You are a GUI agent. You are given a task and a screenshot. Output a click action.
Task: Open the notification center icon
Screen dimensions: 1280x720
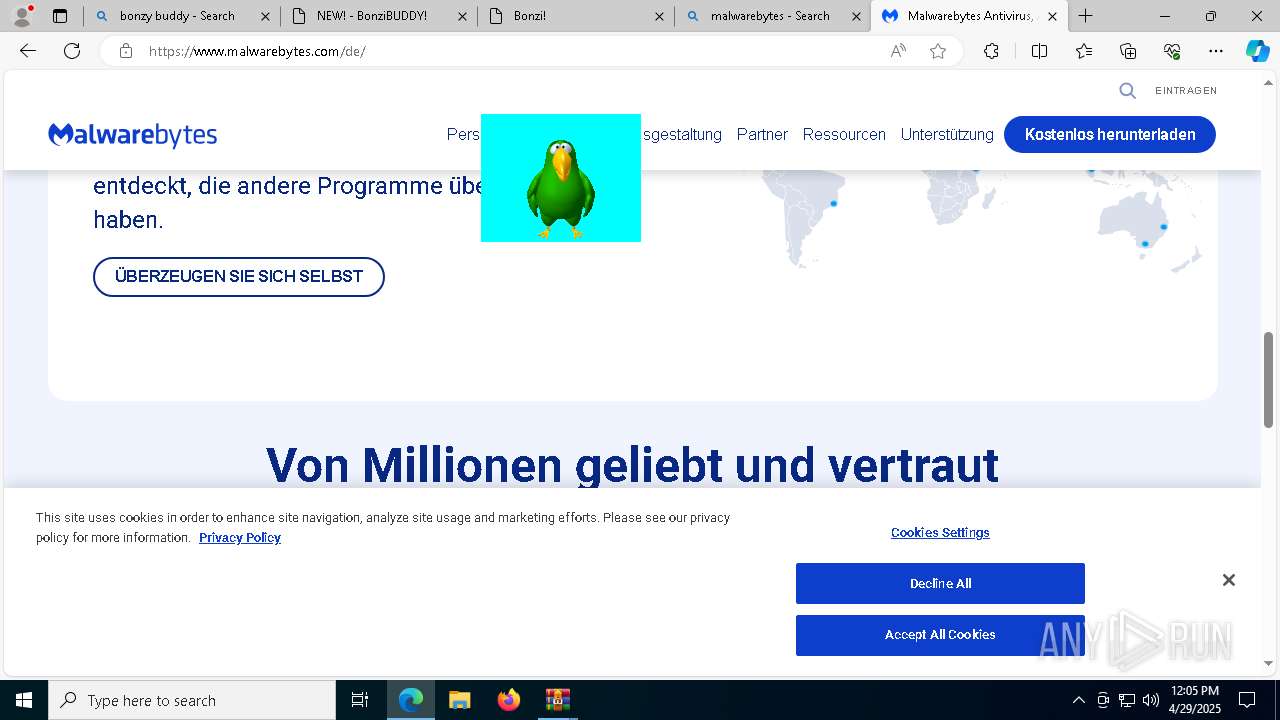click(1247, 700)
